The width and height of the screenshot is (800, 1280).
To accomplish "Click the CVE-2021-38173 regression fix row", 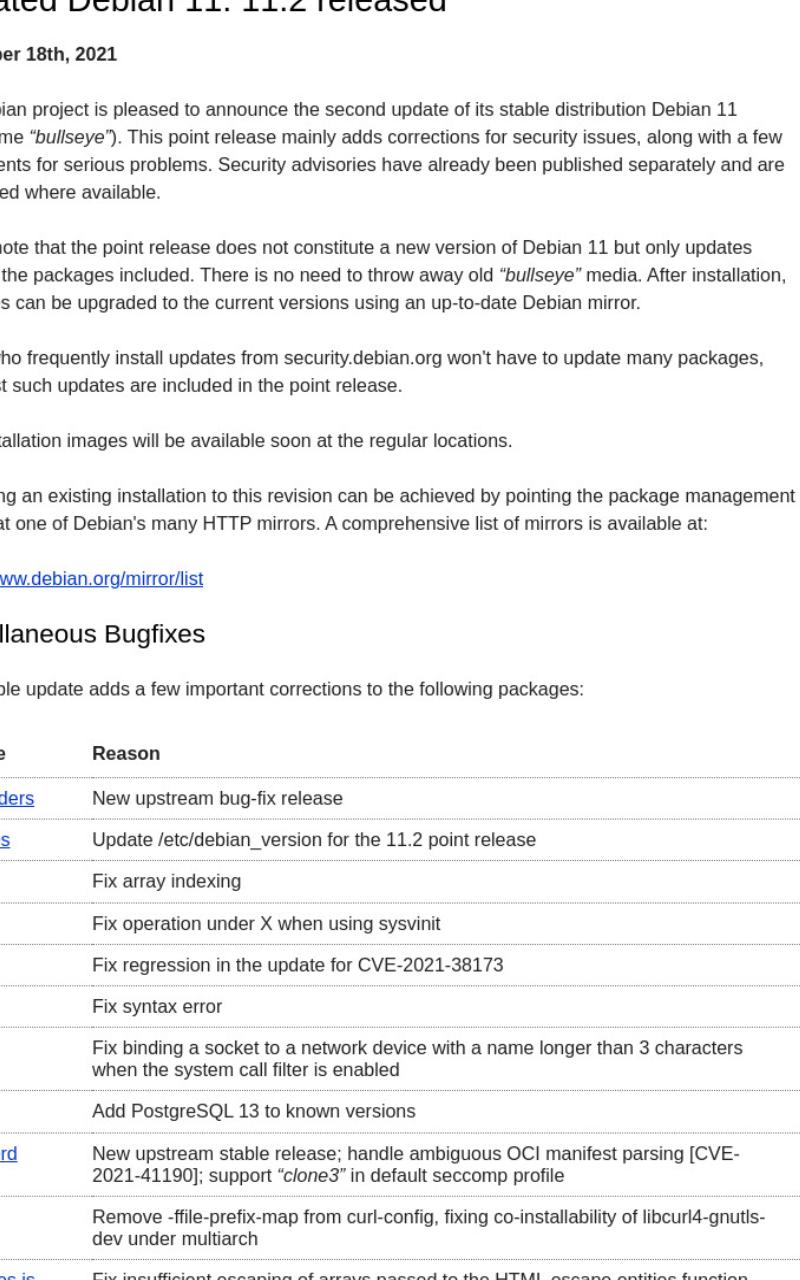I will pos(297,965).
